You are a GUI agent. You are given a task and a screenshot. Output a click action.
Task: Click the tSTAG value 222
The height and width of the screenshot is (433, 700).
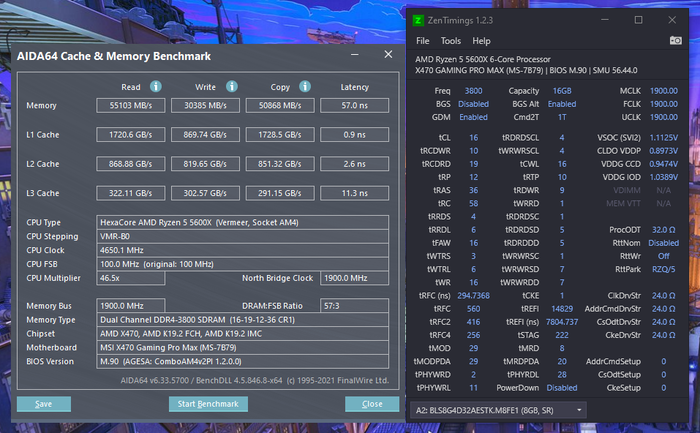[562, 335]
